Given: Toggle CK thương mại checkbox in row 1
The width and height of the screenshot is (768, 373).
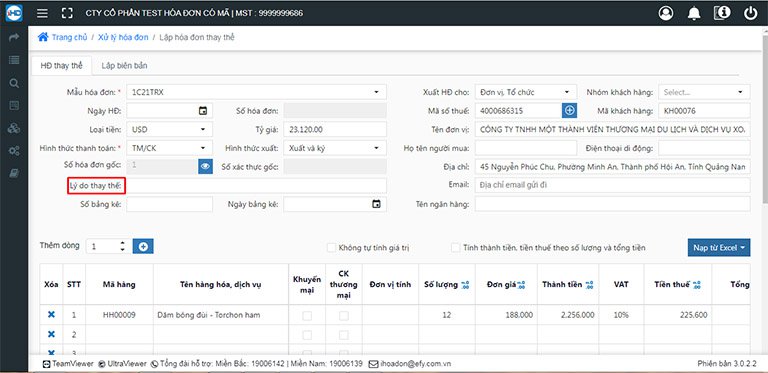Looking at the screenshot, I should click(x=344, y=316).
